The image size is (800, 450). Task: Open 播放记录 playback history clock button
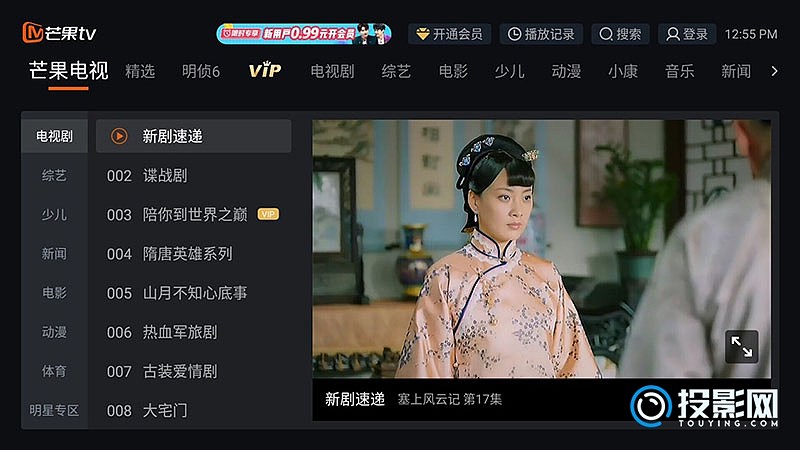(541, 34)
